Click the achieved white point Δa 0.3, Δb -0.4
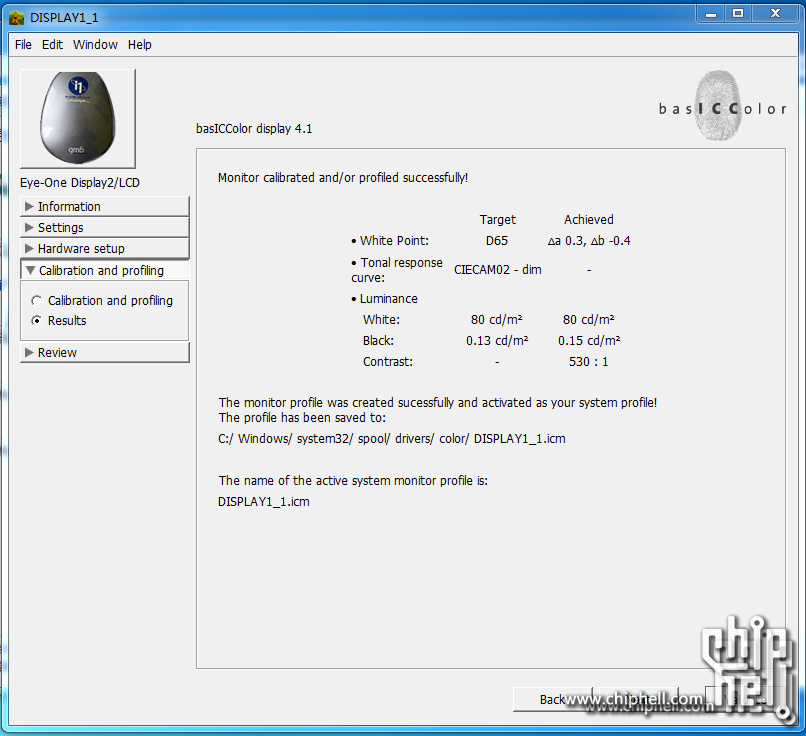 pyautogui.click(x=589, y=241)
